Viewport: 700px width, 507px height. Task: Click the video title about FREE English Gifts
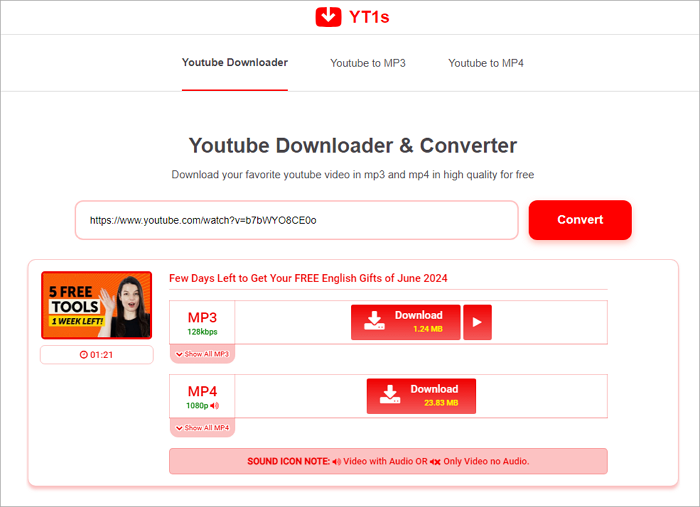(308, 278)
